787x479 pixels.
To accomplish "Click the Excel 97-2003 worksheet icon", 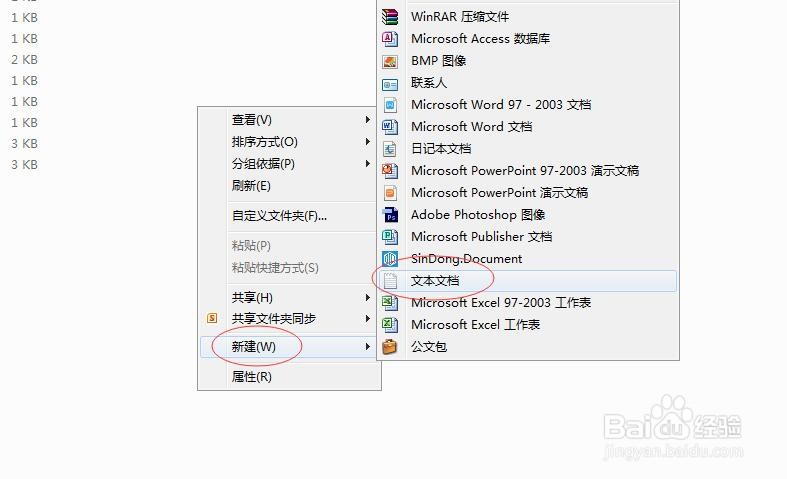I will pyautogui.click(x=390, y=303).
